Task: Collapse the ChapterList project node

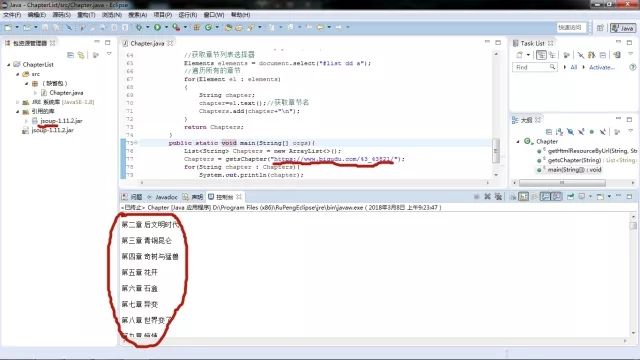Action: pos(9,64)
